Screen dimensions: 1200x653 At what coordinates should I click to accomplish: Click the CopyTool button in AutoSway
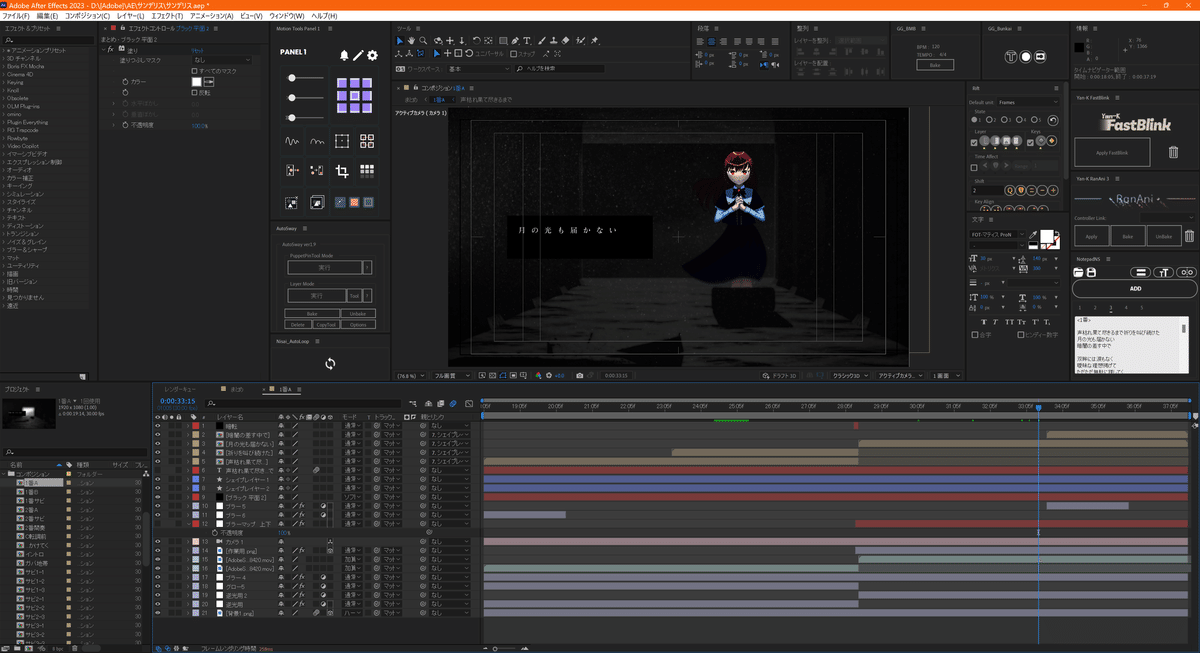coord(328,324)
